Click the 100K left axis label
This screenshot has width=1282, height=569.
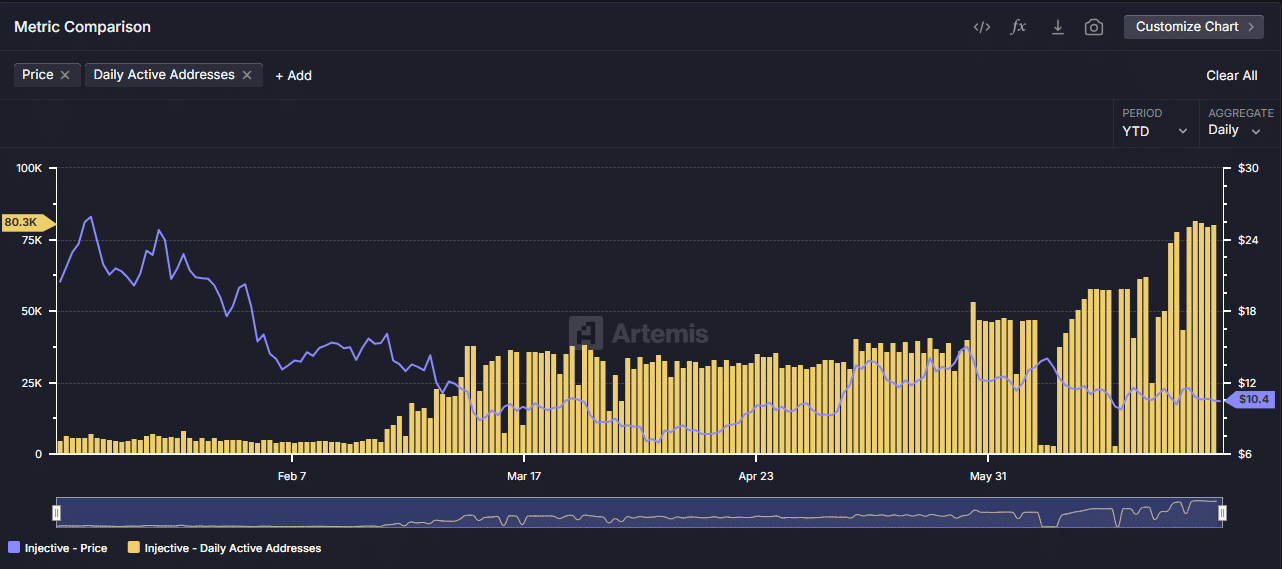coord(30,169)
